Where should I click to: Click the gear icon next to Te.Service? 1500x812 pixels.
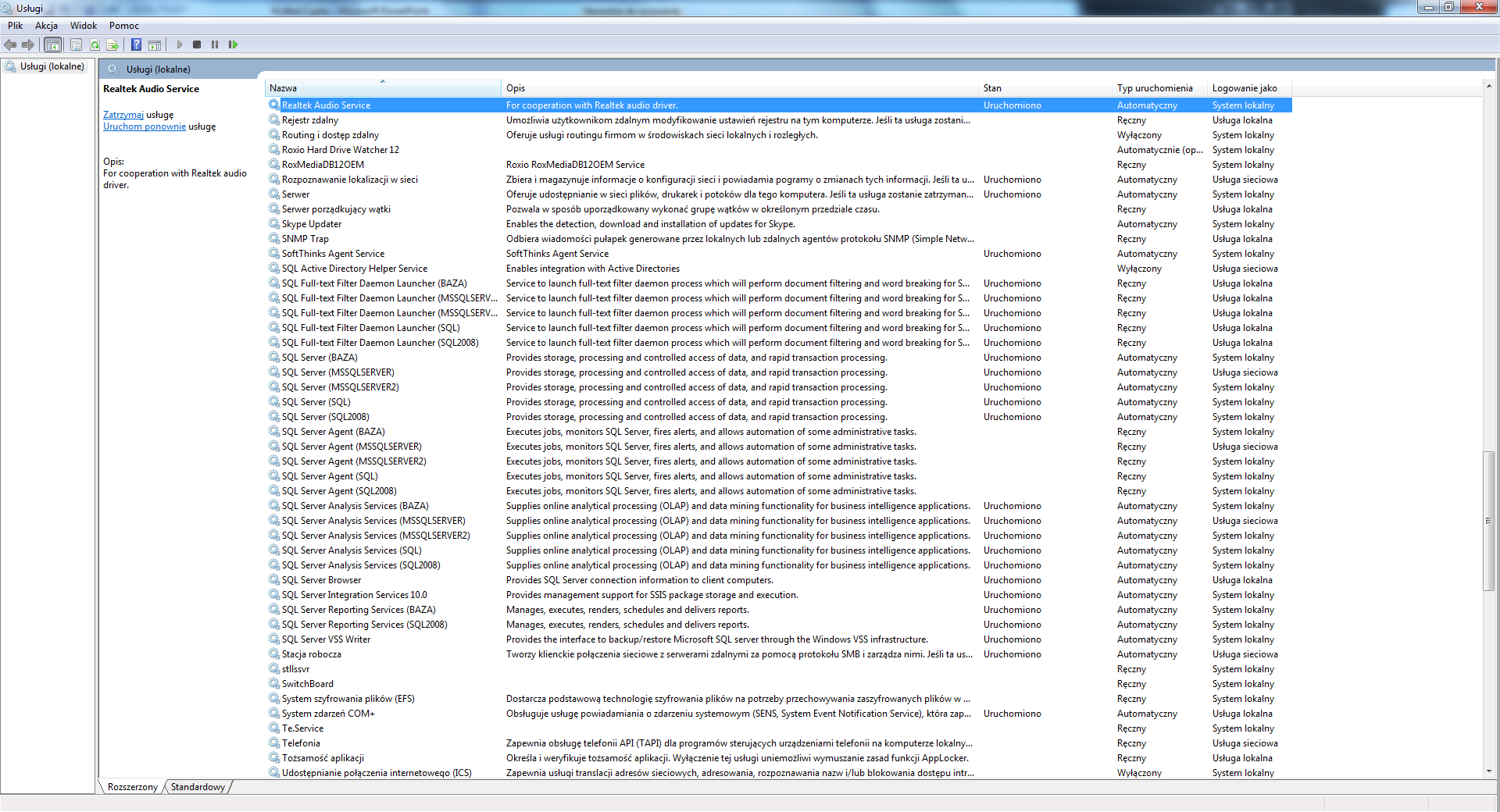coord(274,728)
